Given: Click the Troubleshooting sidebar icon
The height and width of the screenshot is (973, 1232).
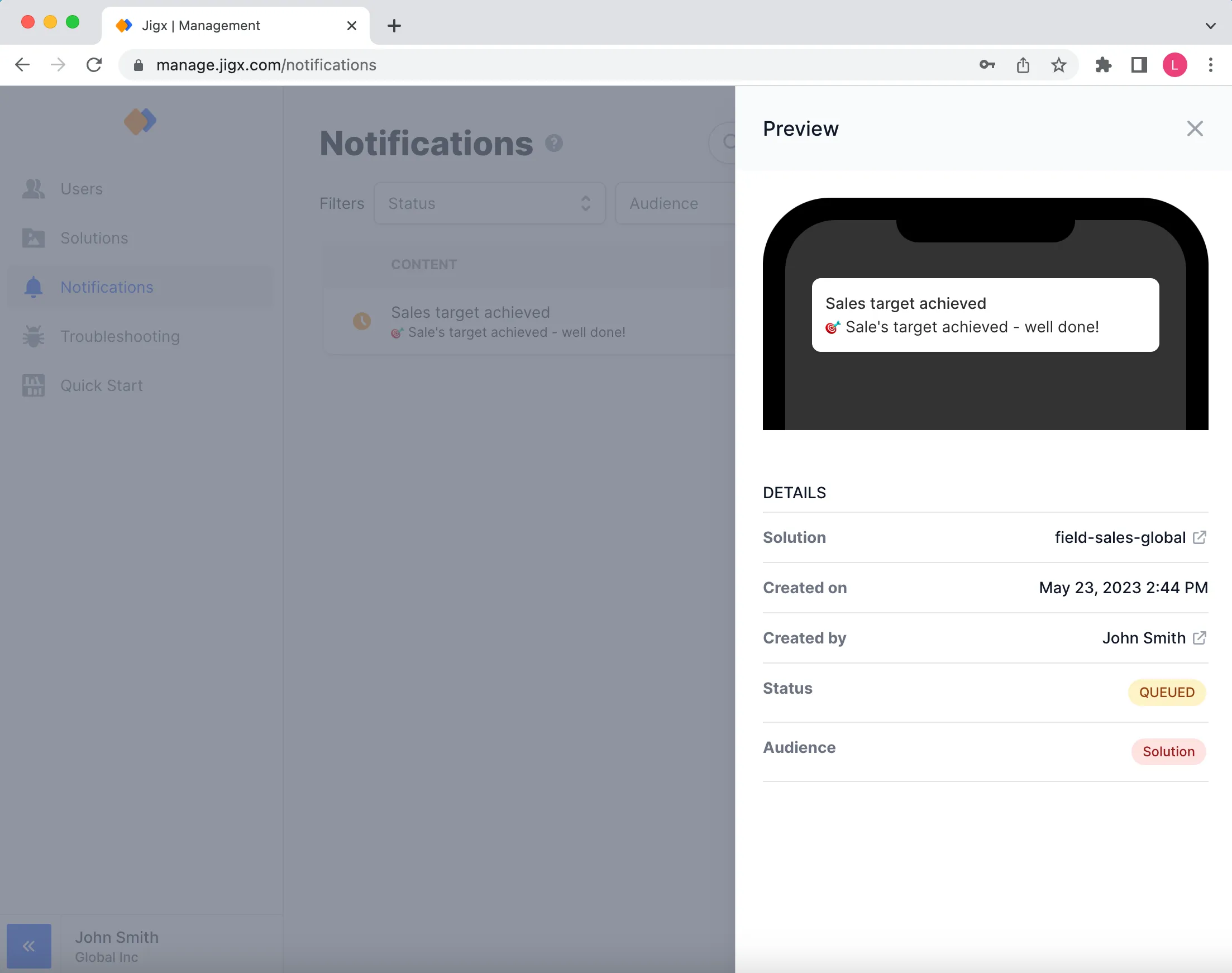Looking at the screenshot, I should point(33,334).
